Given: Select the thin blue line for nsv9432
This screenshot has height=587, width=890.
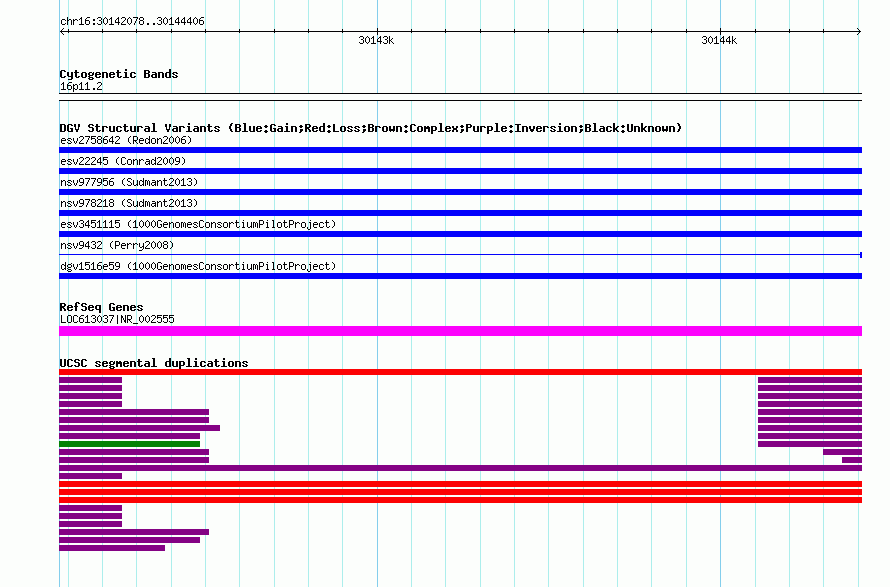Looking at the screenshot, I should click(460, 255).
